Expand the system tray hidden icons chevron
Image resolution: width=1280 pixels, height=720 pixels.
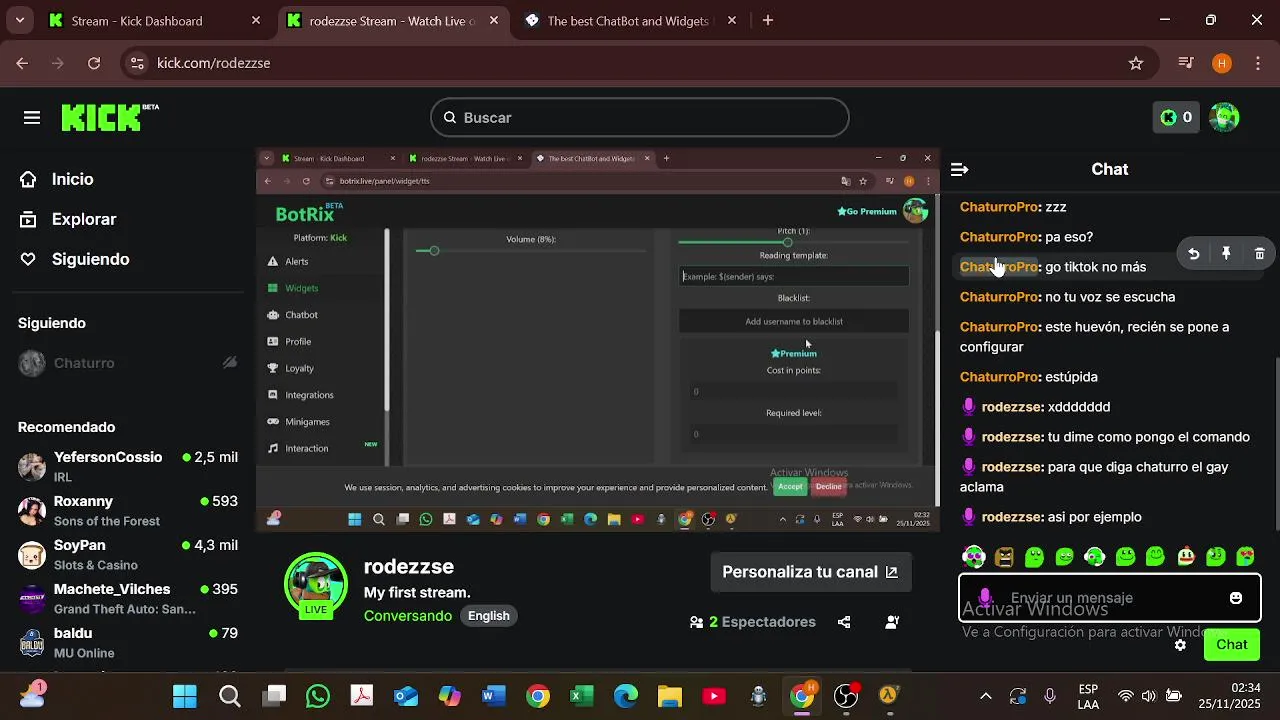985,696
